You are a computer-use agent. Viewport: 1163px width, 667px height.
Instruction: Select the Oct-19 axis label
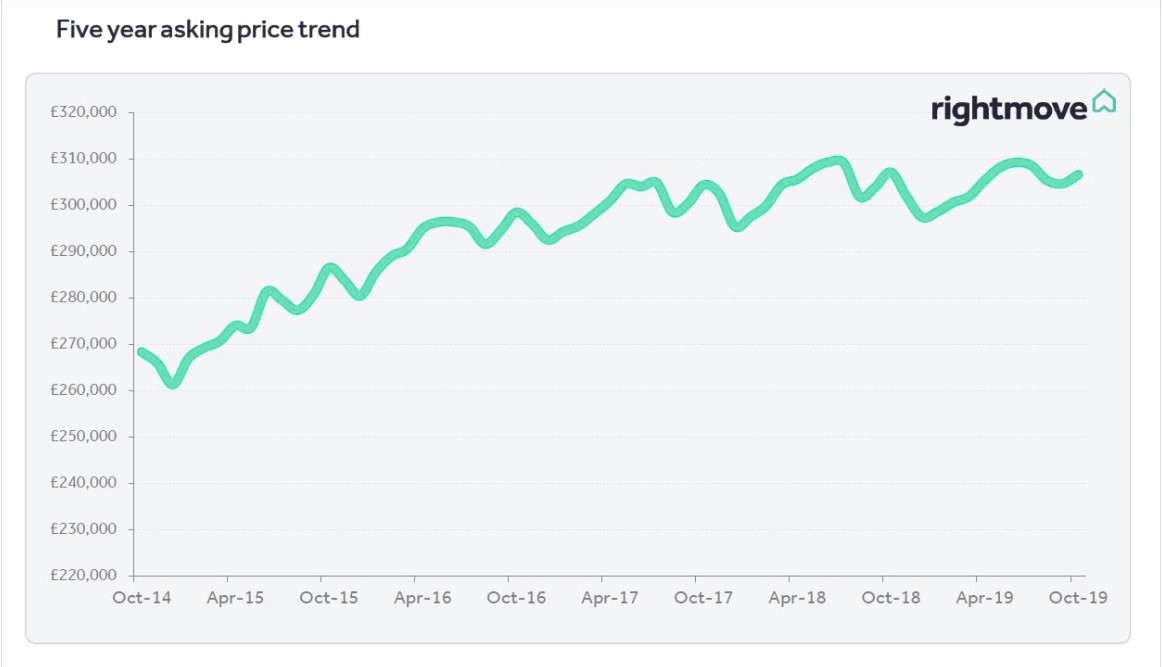click(x=1078, y=598)
